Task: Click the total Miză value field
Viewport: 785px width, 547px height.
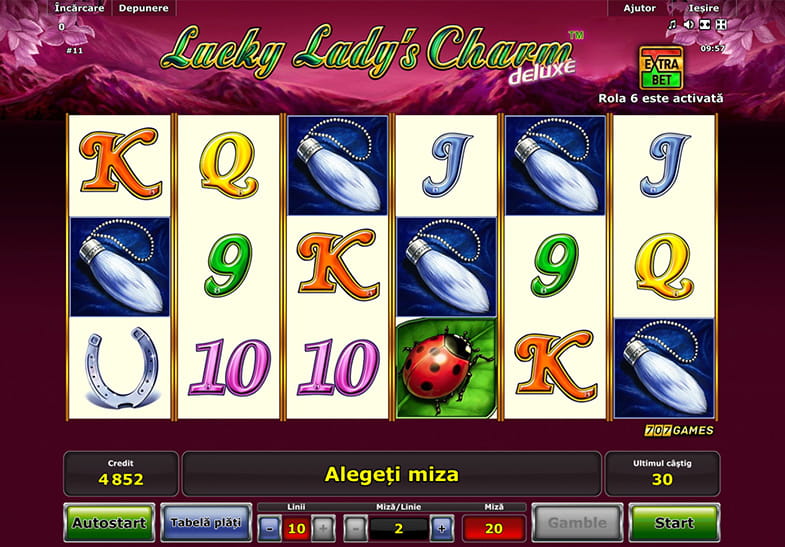Action: [x=494, y=528]
